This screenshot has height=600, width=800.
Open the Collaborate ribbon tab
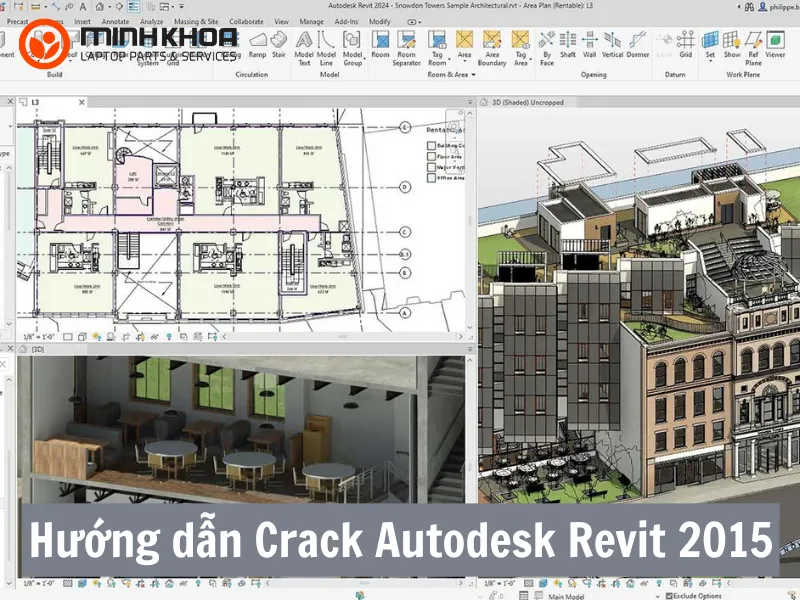tap(246, 21)
